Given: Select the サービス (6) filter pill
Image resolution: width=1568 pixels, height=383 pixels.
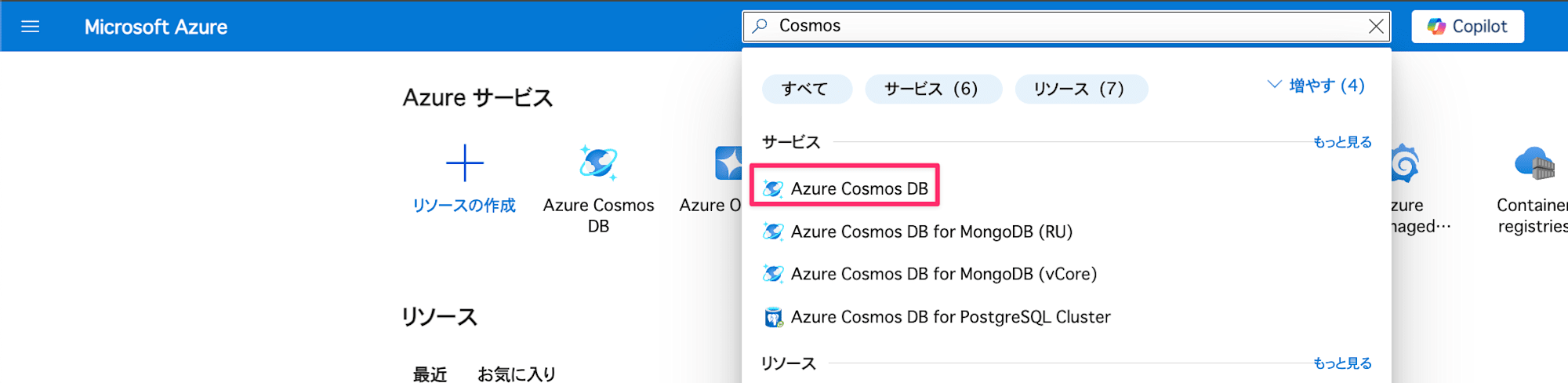Looking at the screenshot, I should tap(933, 89).
